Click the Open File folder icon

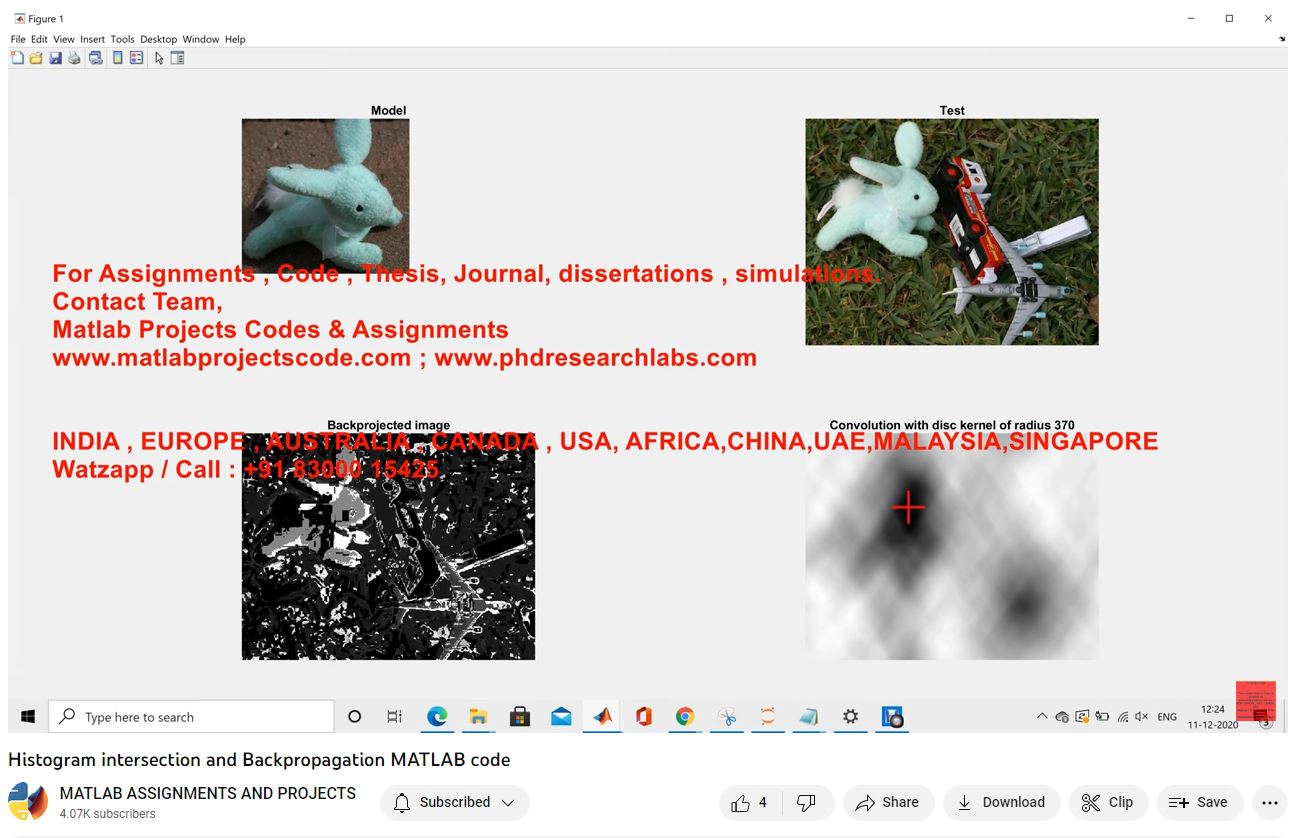pos(36,58)
